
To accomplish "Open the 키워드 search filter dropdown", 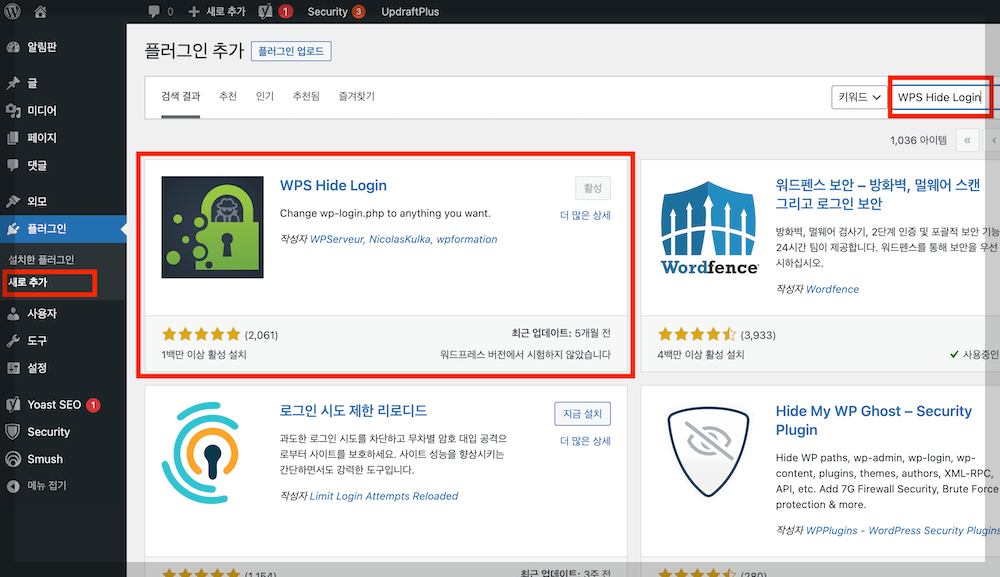I will click(x=858, y=97).
